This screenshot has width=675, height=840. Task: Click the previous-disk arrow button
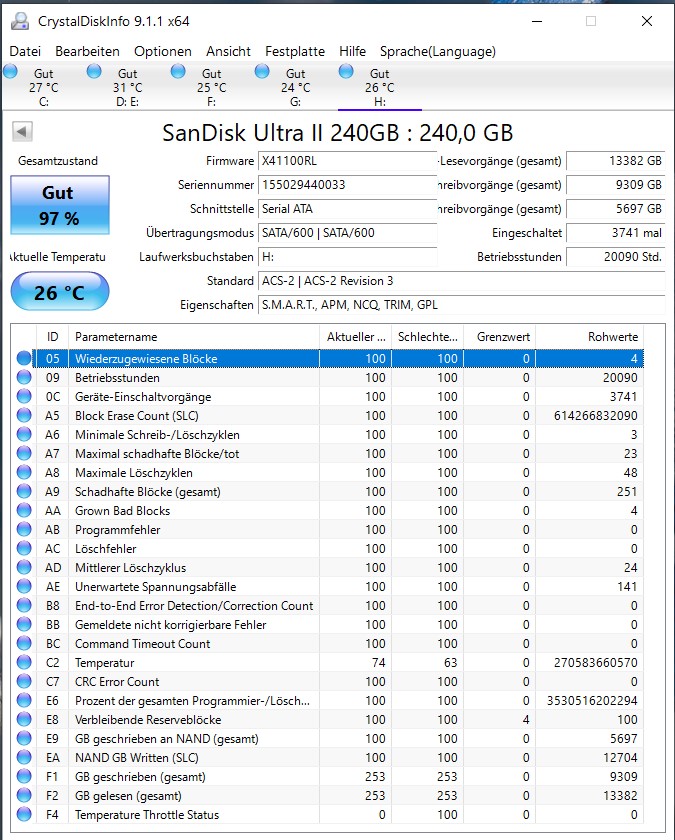pos(22,131)
